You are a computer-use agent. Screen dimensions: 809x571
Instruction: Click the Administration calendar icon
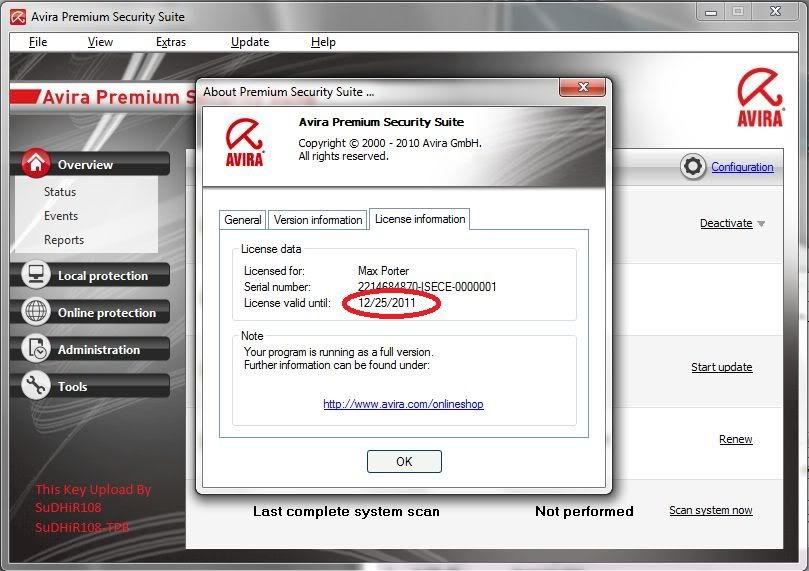36,349
